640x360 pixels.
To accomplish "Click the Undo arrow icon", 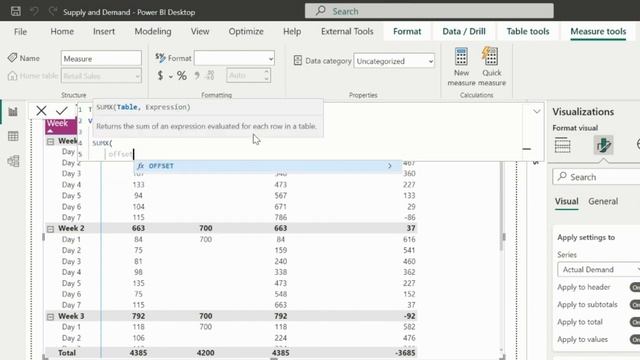I will point(34,11).
